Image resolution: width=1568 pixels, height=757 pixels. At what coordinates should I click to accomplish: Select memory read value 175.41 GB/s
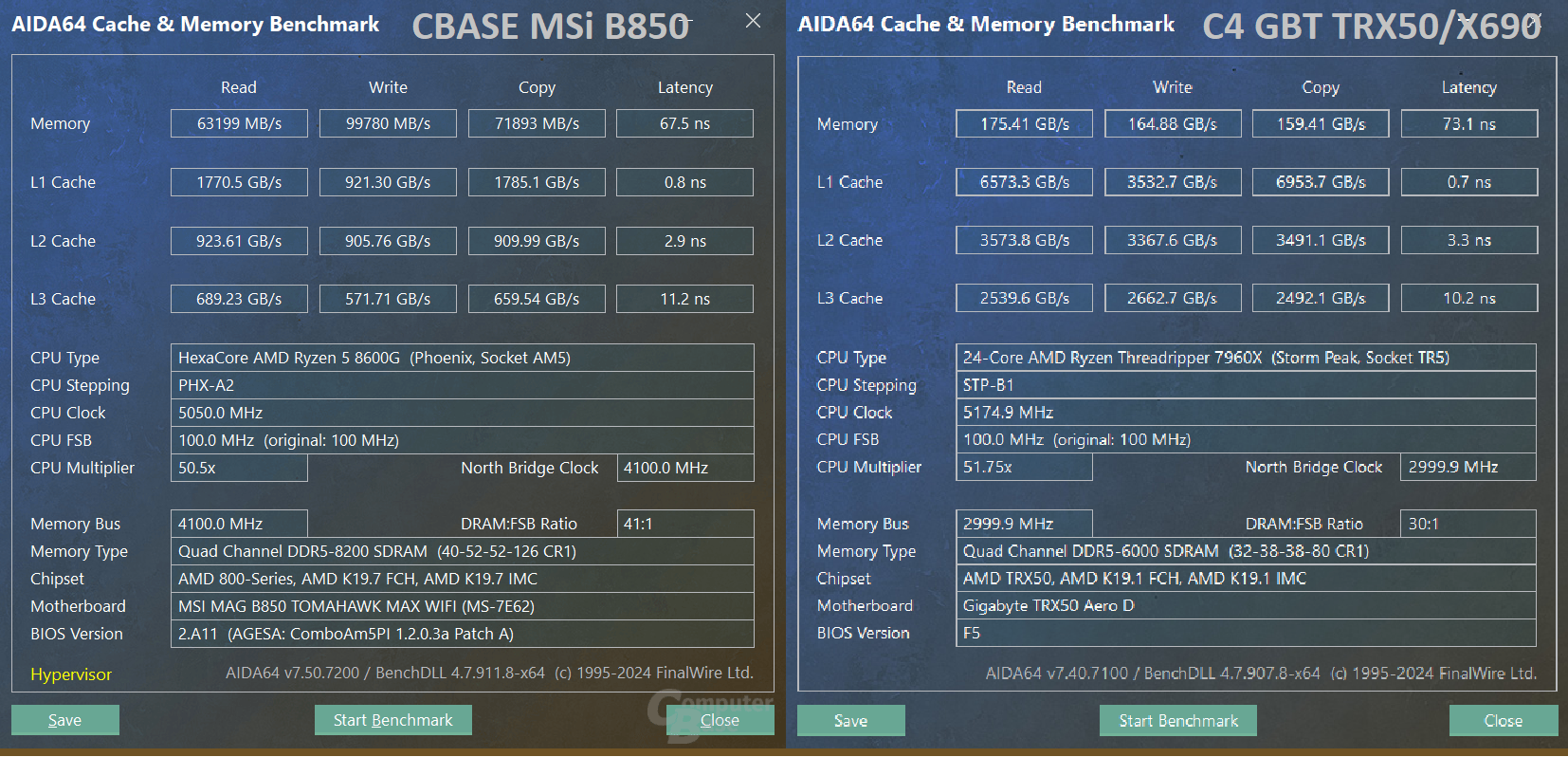pos(1024,124)
